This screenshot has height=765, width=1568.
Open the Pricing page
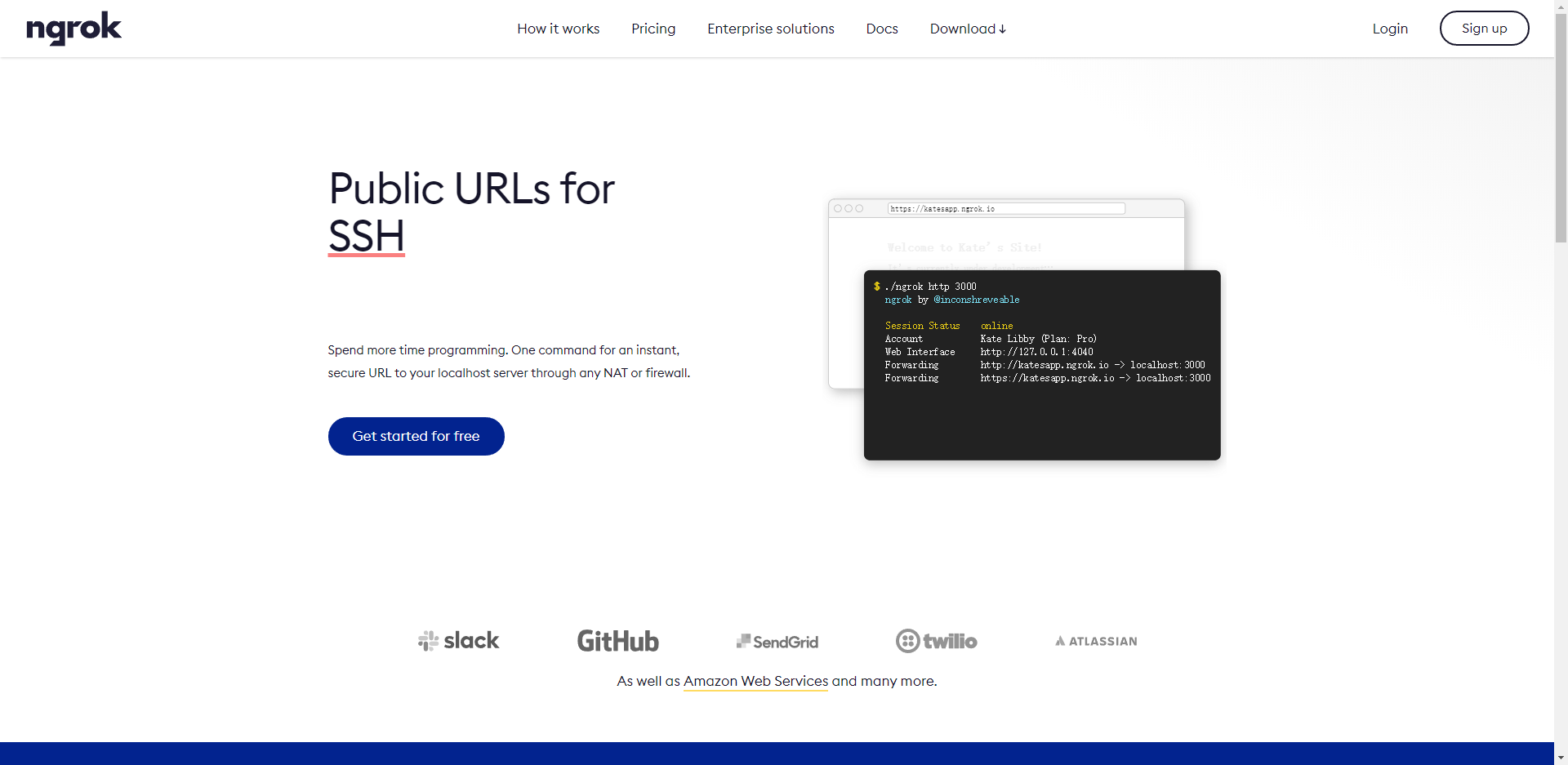[x=653, y=29]
